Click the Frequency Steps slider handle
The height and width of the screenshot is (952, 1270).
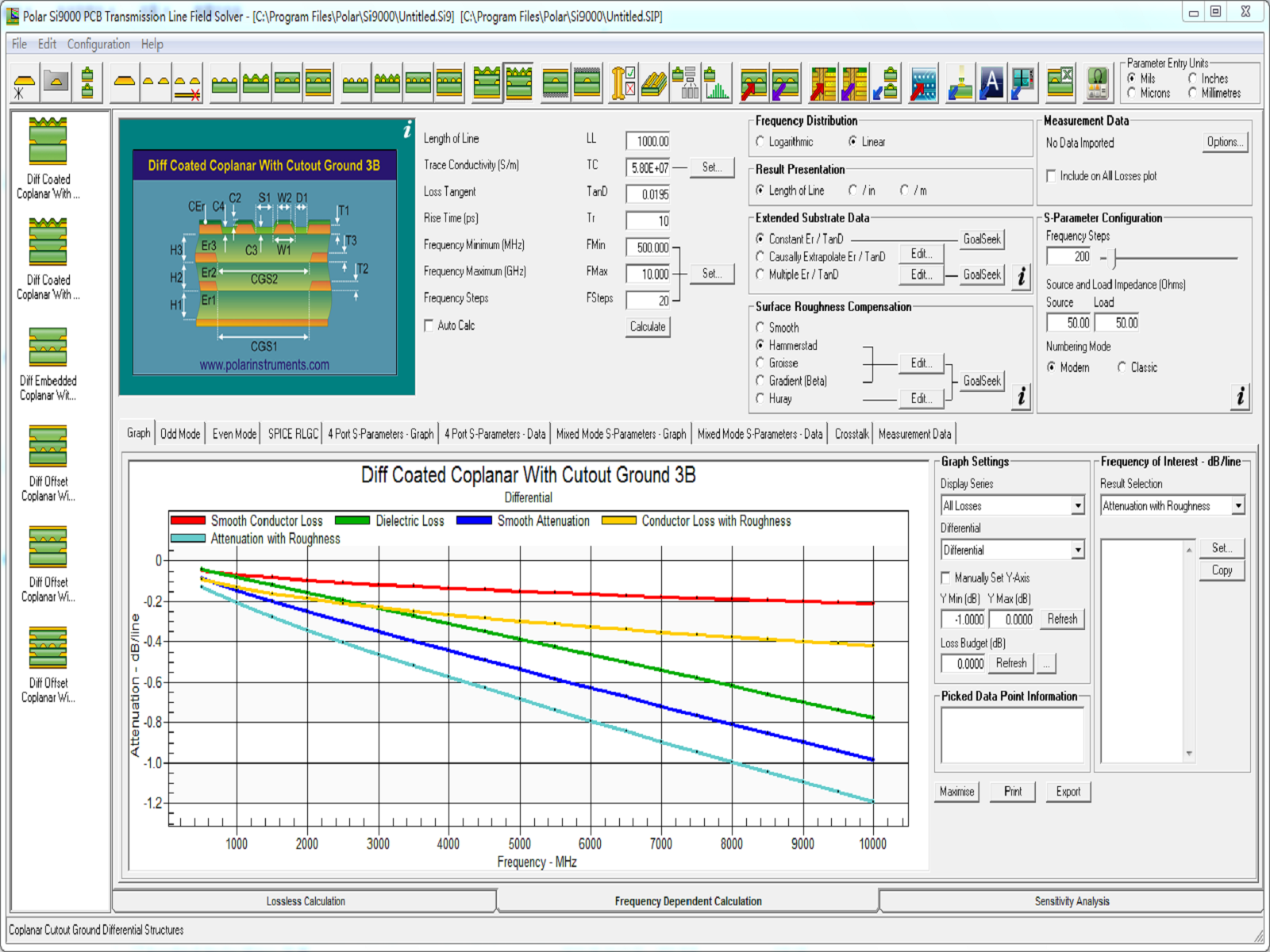[x=1114, y=258]
